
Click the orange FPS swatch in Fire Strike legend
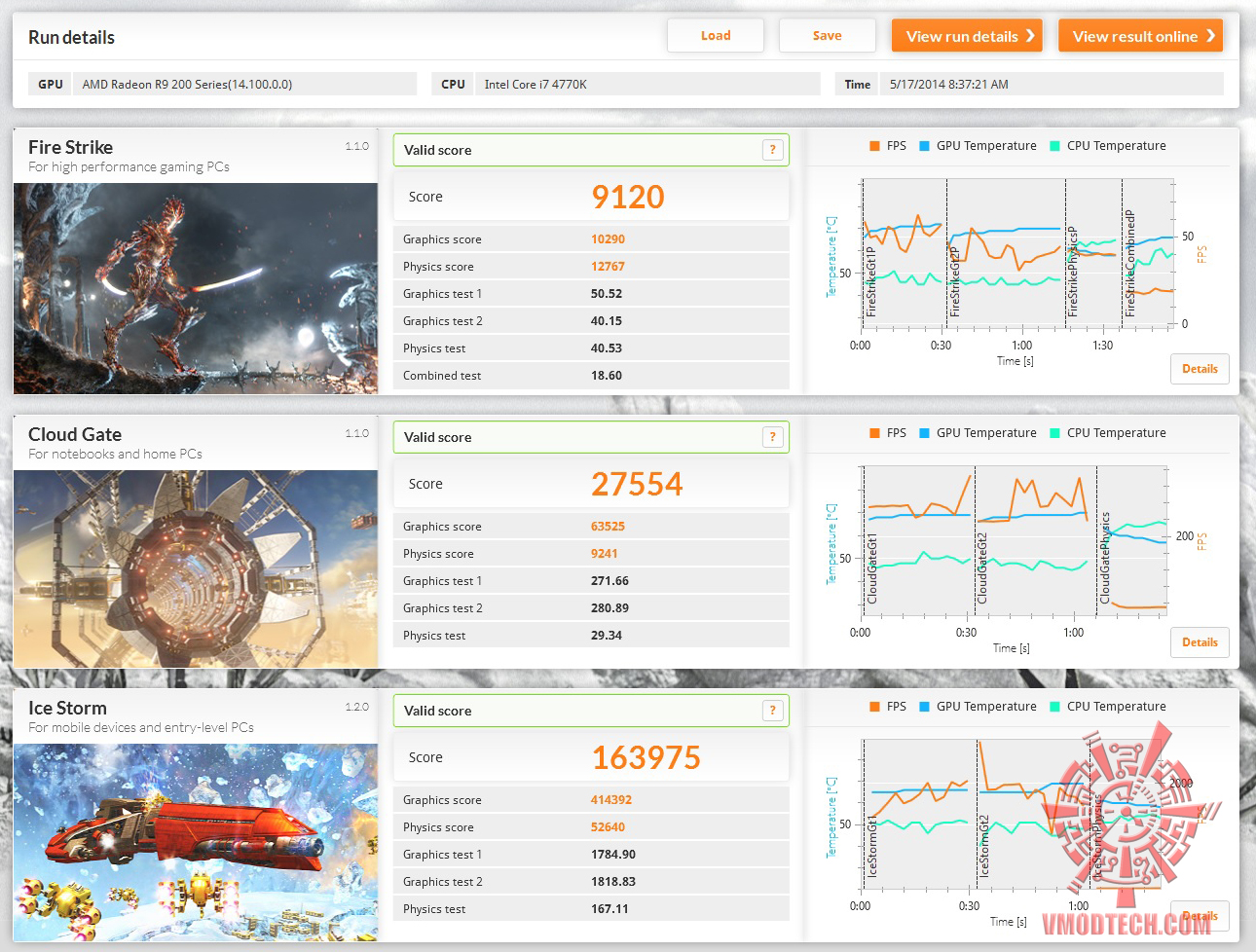point(874,146)
